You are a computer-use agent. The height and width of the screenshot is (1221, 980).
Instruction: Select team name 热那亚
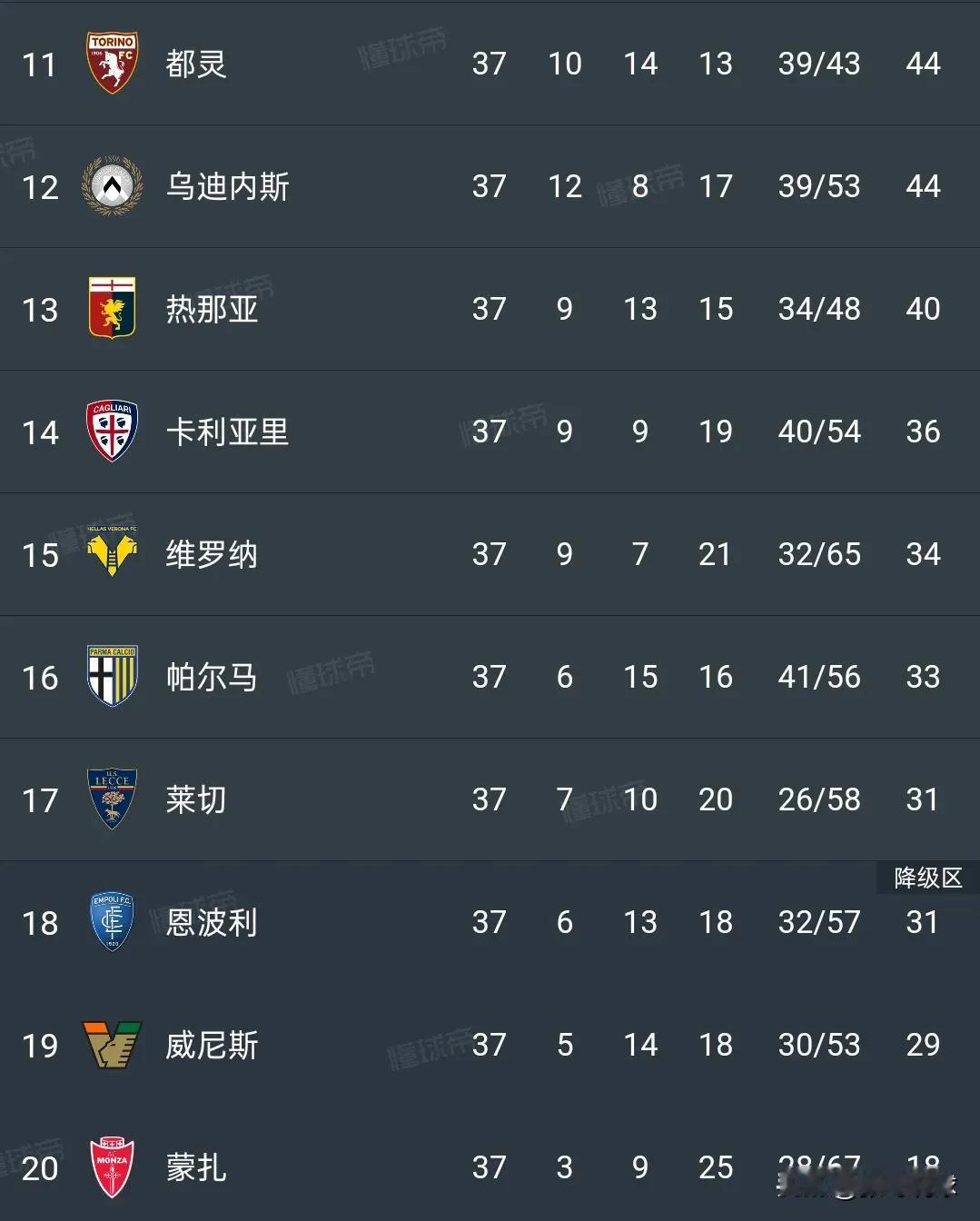pyautogui.click(x=212, y=309)
